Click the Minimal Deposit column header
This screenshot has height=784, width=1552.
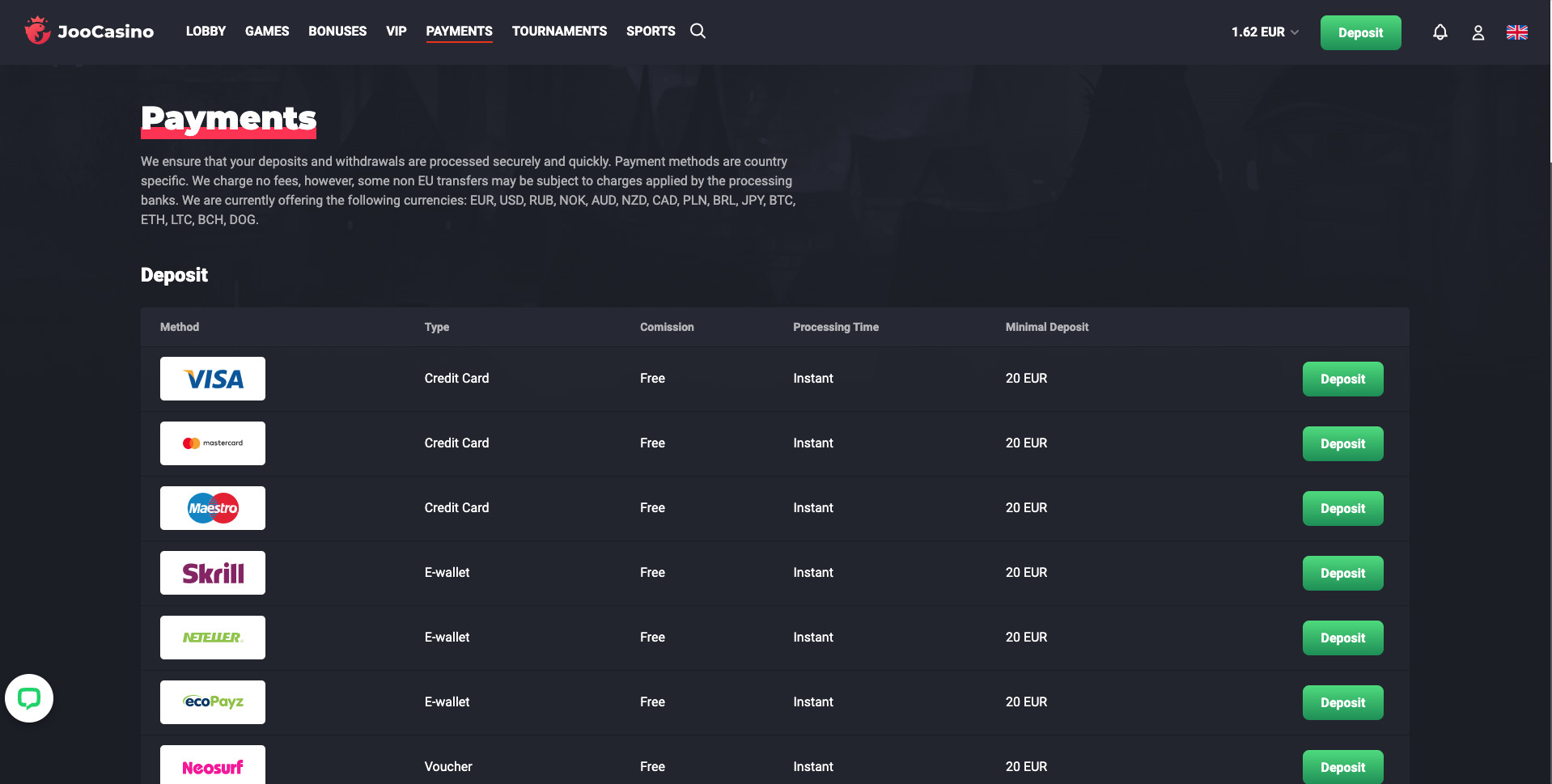1047,327
